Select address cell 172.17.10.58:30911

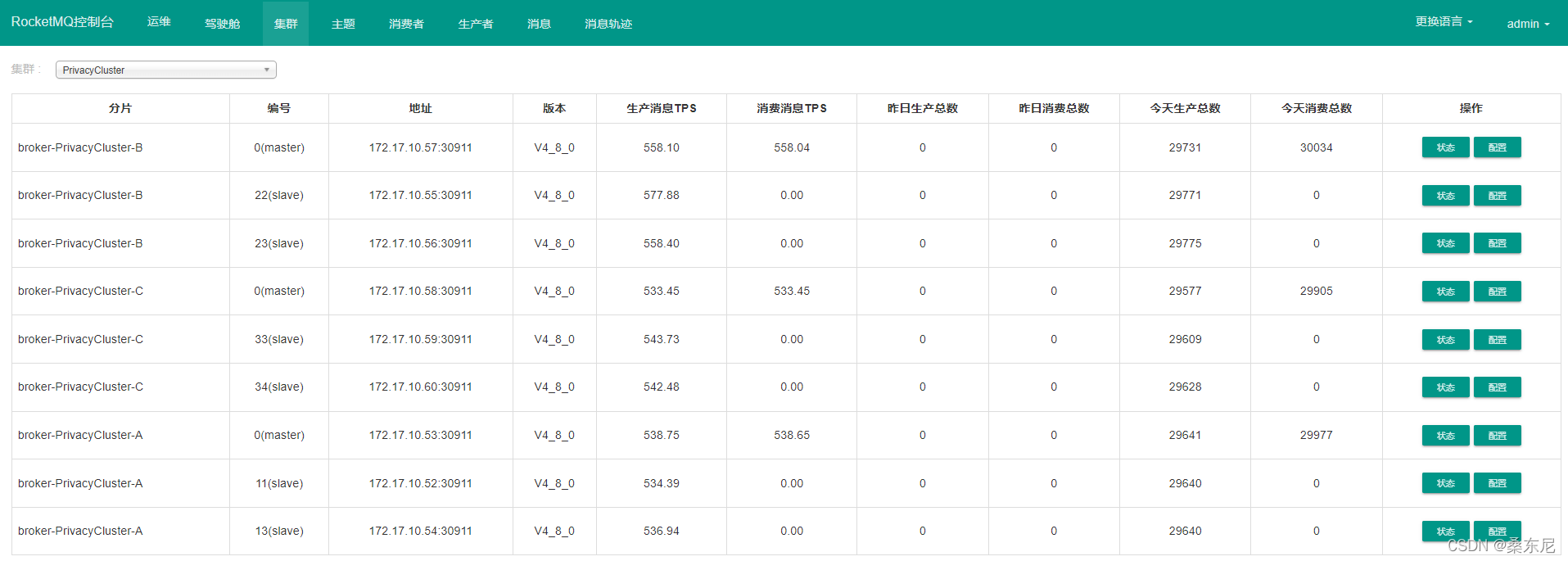pyautogui.click(x=420, y=291)
